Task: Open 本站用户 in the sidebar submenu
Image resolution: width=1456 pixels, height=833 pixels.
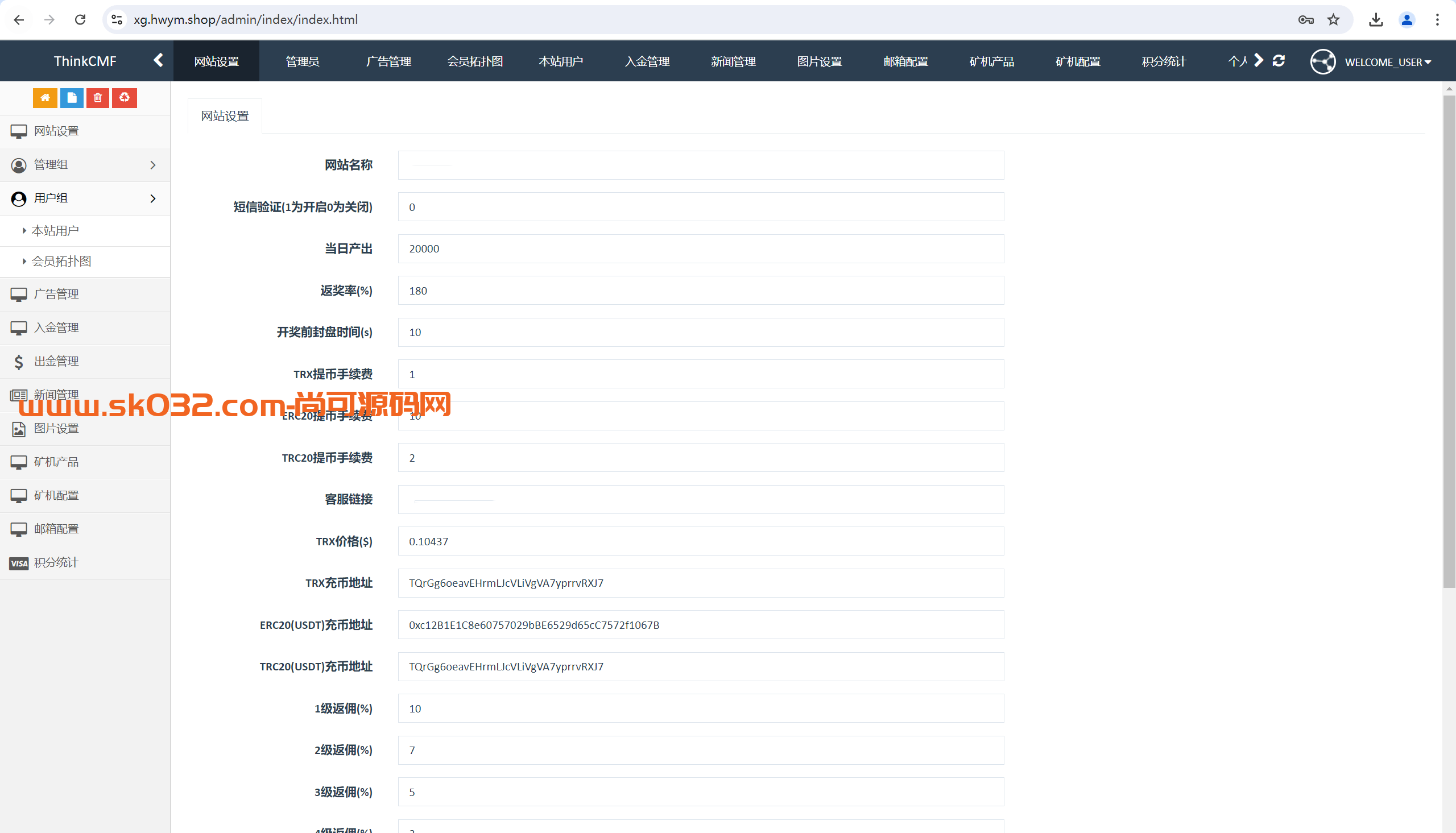Action: [85, 230]
